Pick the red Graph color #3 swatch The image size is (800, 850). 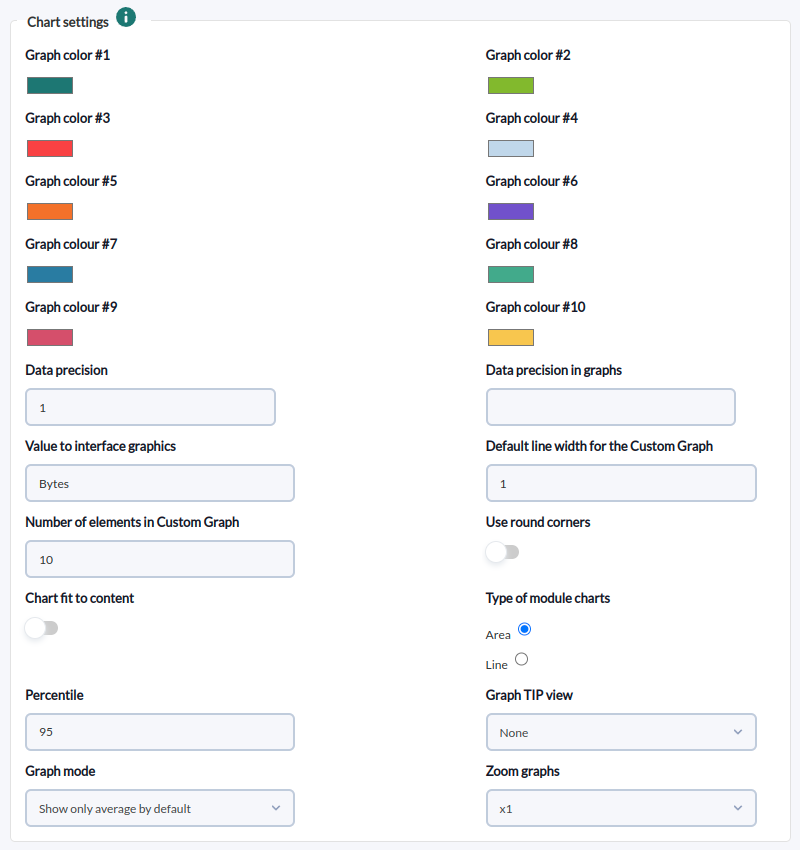[x=50, y=149]
